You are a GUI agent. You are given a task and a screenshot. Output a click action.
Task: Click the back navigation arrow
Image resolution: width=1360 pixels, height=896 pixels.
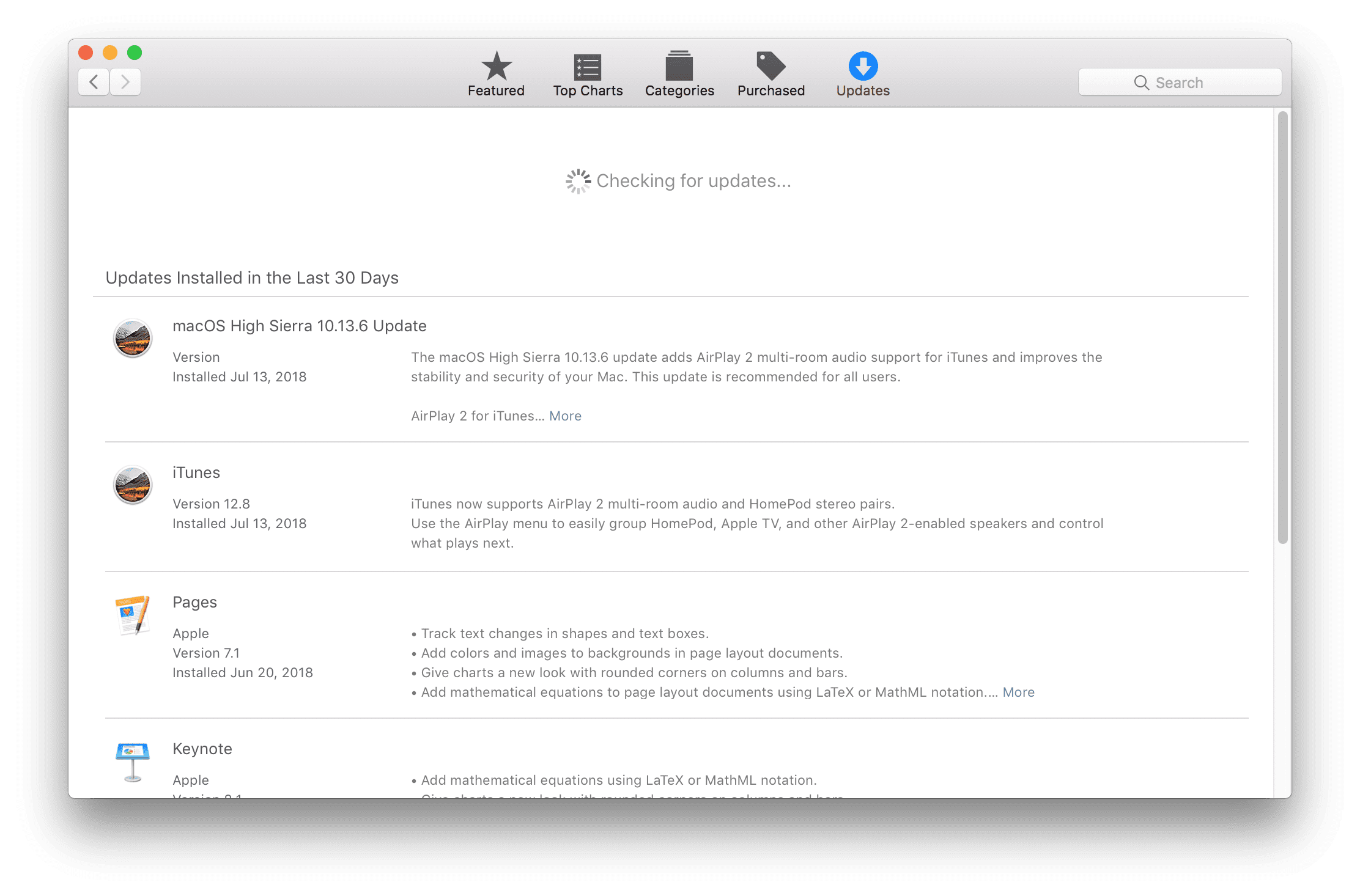pyautogui.click(x=94, y=82)
